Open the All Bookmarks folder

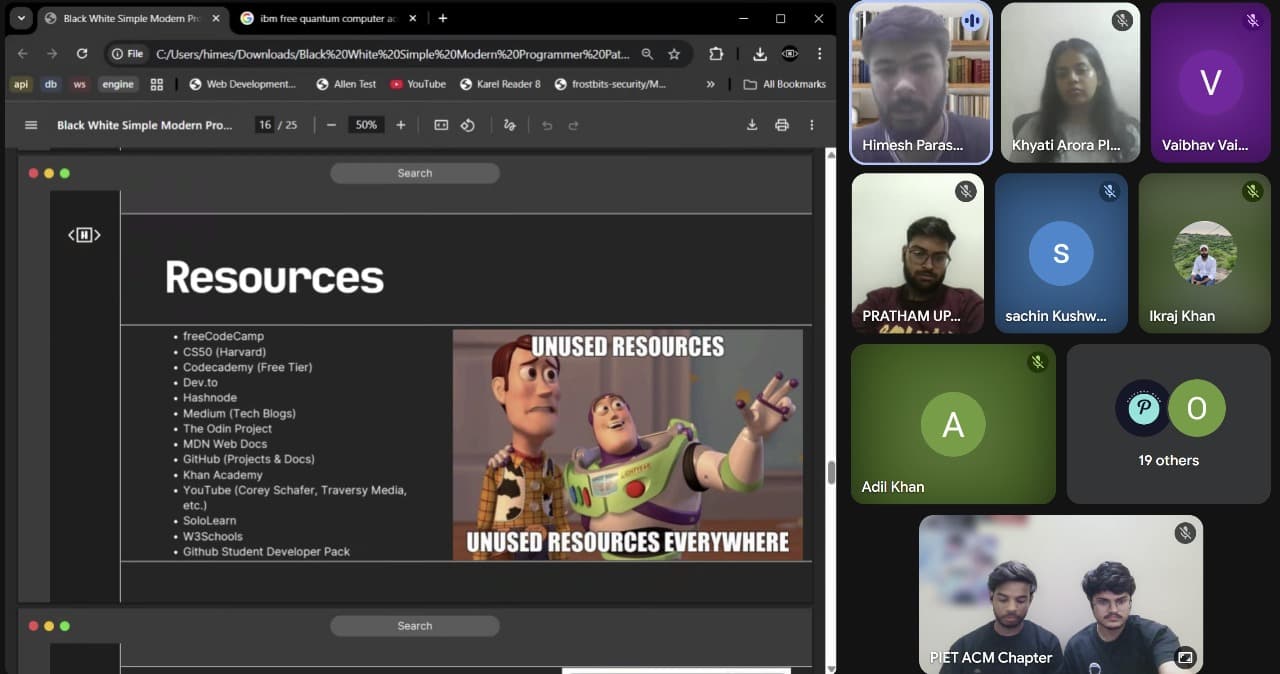[785, 84]
